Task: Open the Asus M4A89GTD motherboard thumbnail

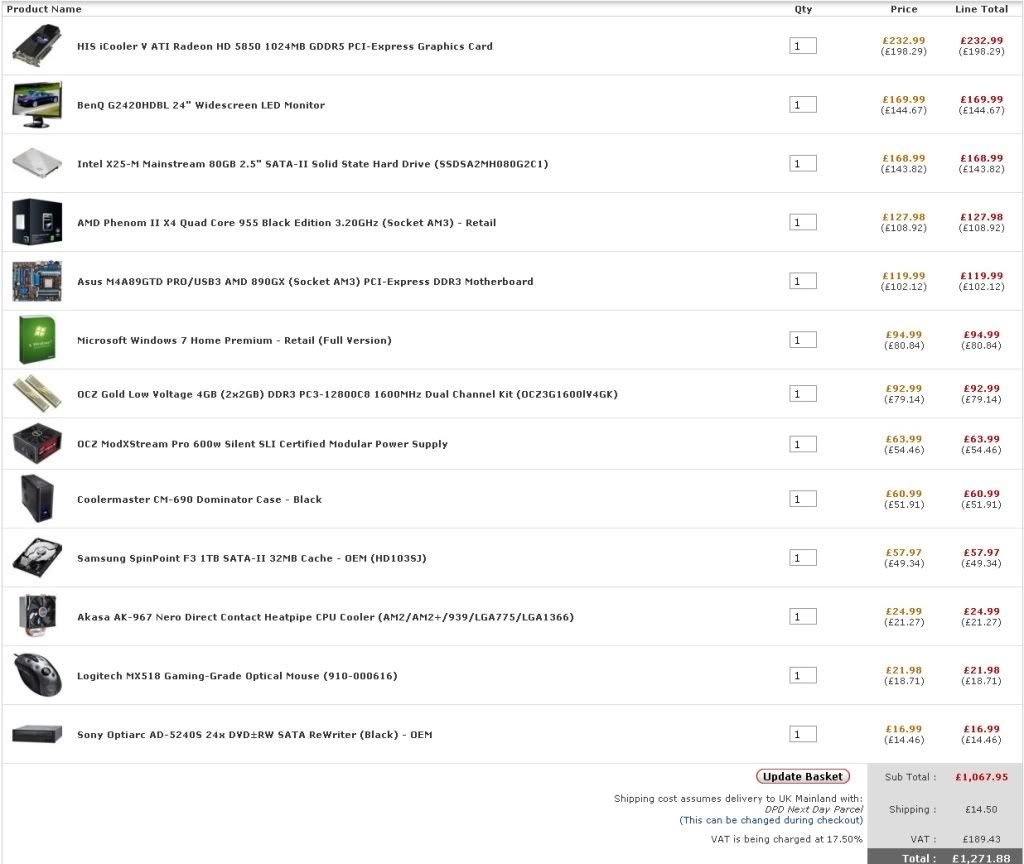Action: click(x=37, y=281)
